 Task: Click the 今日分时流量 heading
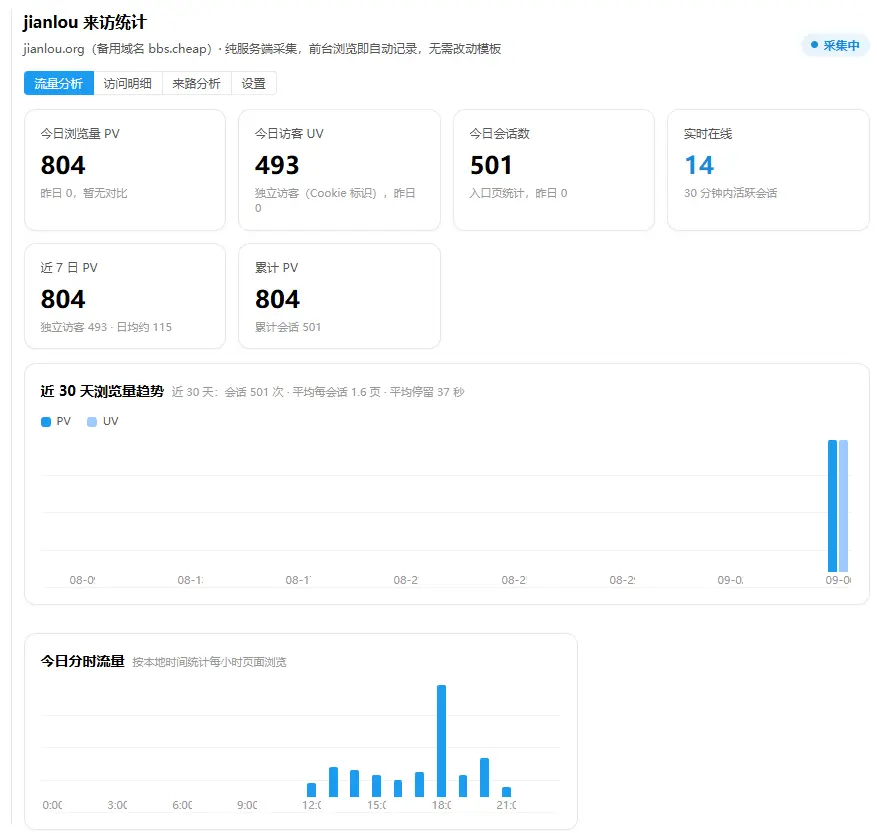coord(82,661)
